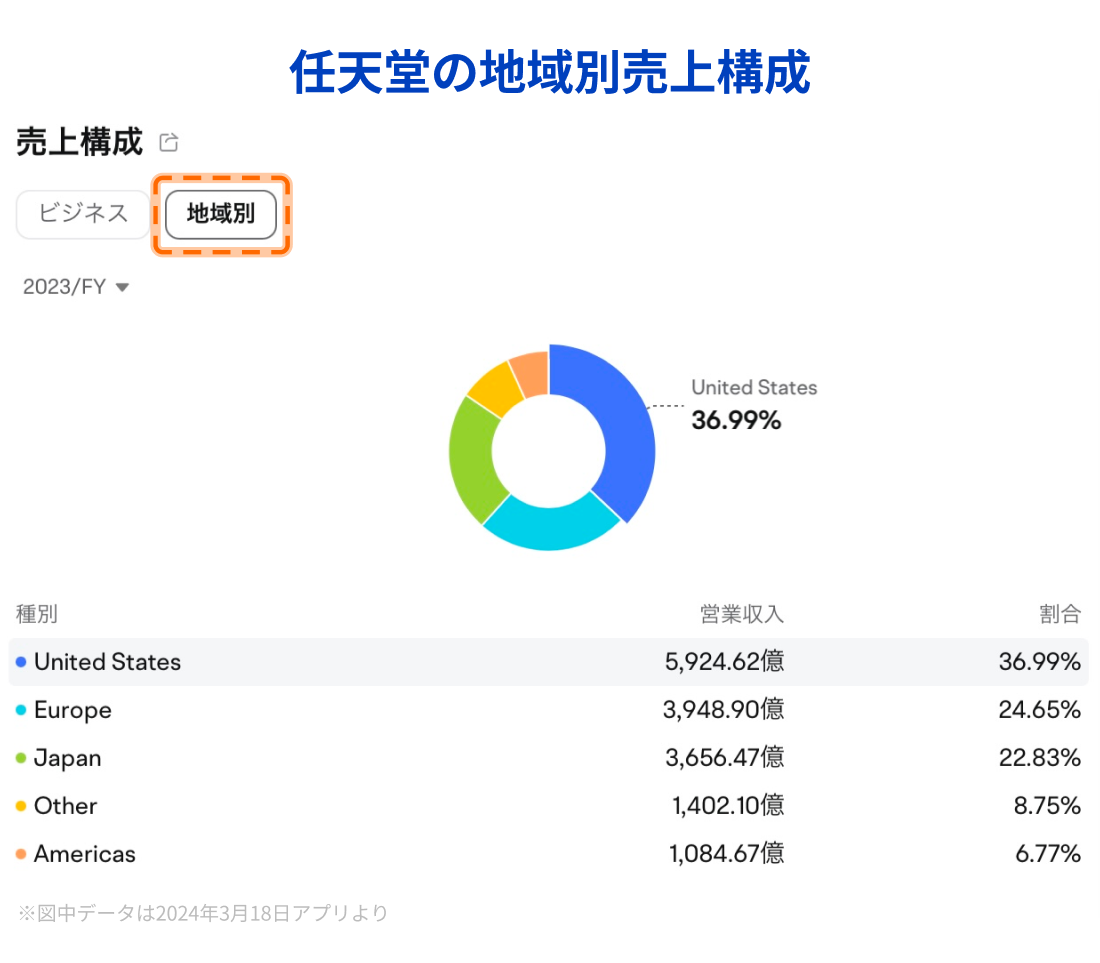Click the footnote about 2024年3月18日 data

click(203, 913)
